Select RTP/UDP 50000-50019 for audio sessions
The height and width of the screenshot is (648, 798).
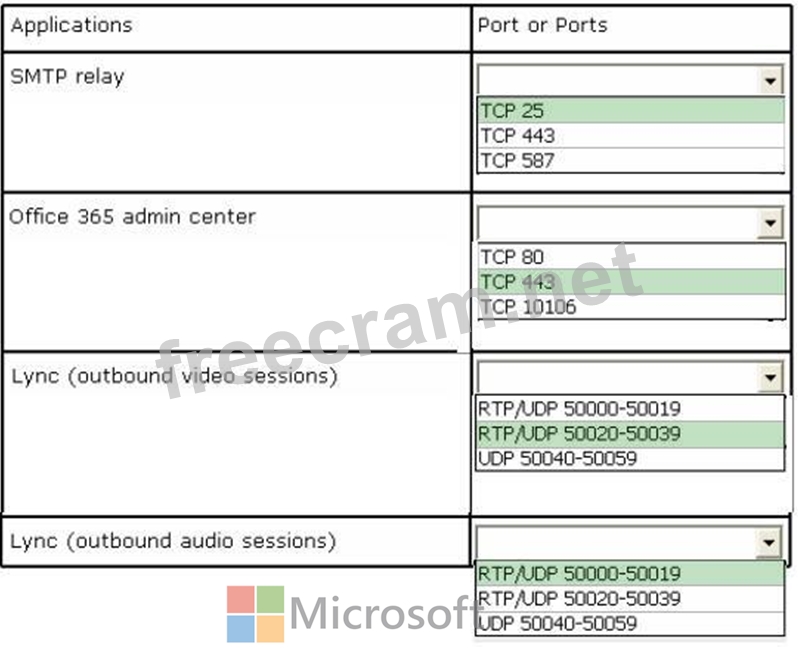pos(630,573)
